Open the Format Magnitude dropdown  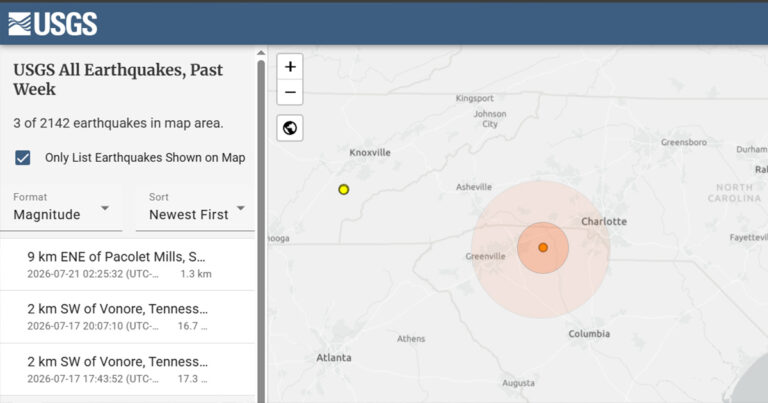coord(61,208)
